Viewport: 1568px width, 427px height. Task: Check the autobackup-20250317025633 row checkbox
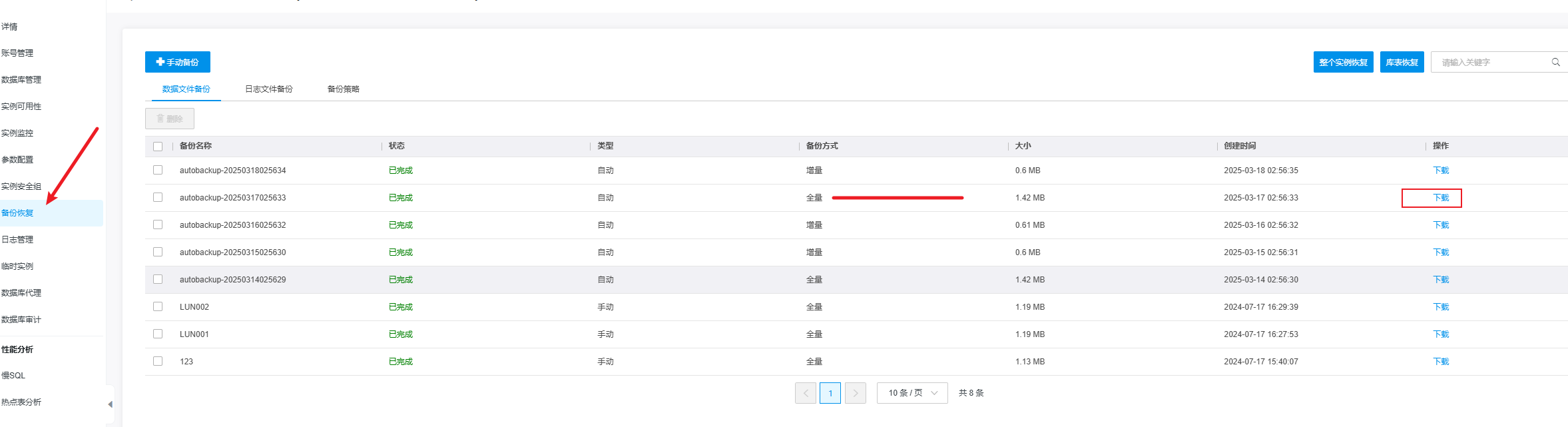click(158, 197)
